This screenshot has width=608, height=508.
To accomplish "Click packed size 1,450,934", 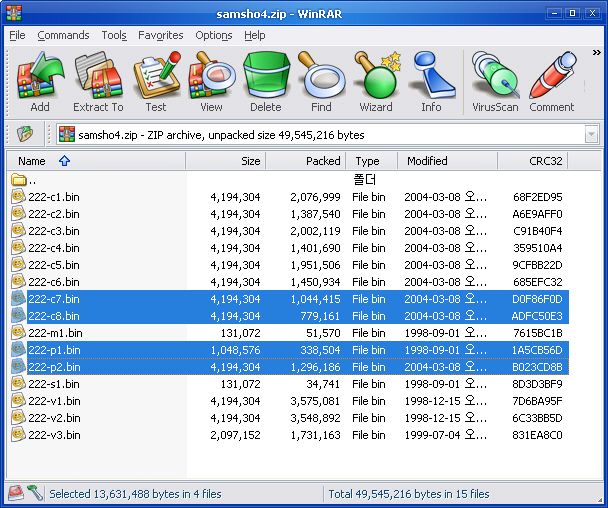I will pyautogui.click(x=315, y=282).
